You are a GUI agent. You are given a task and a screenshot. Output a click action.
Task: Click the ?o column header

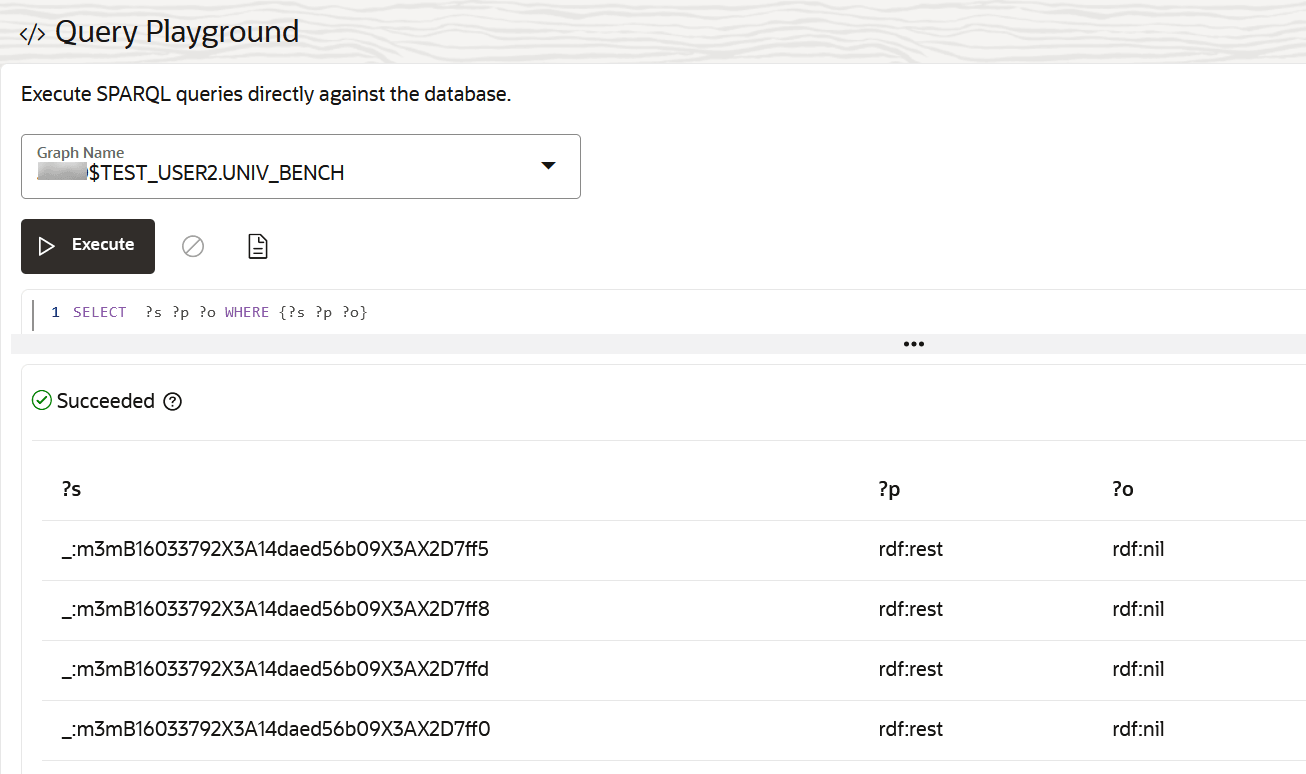(1122, 489)
